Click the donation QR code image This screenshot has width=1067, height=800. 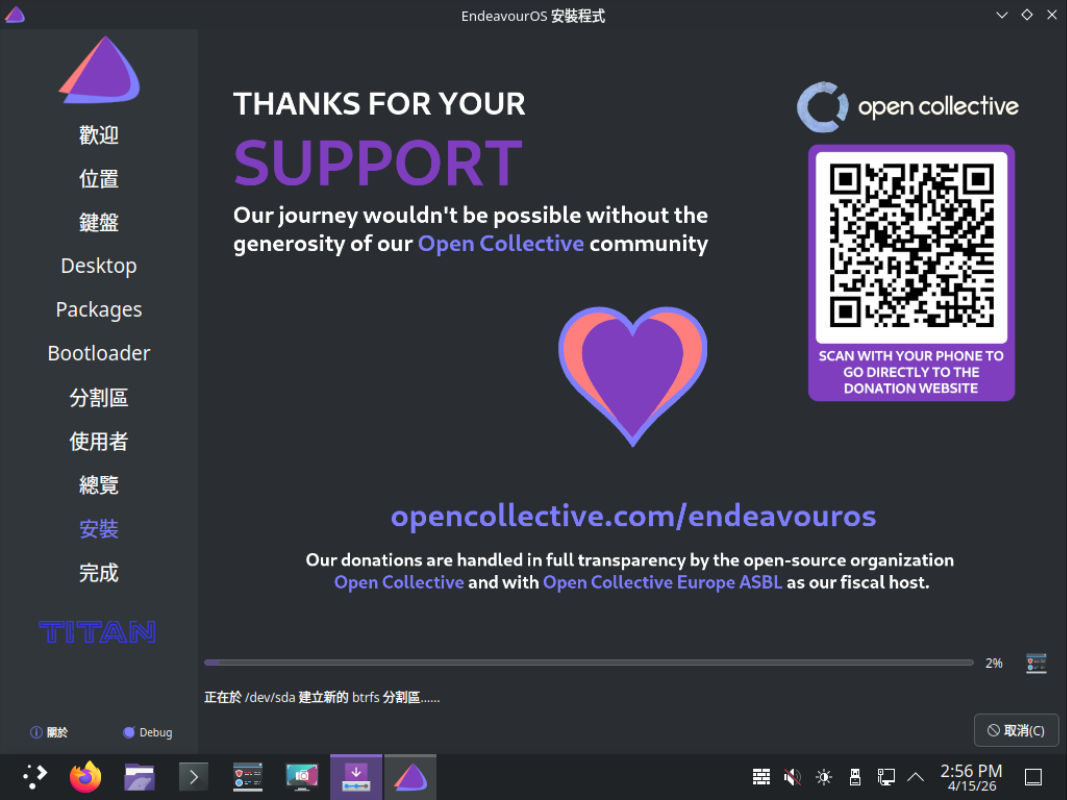[911, 247]
